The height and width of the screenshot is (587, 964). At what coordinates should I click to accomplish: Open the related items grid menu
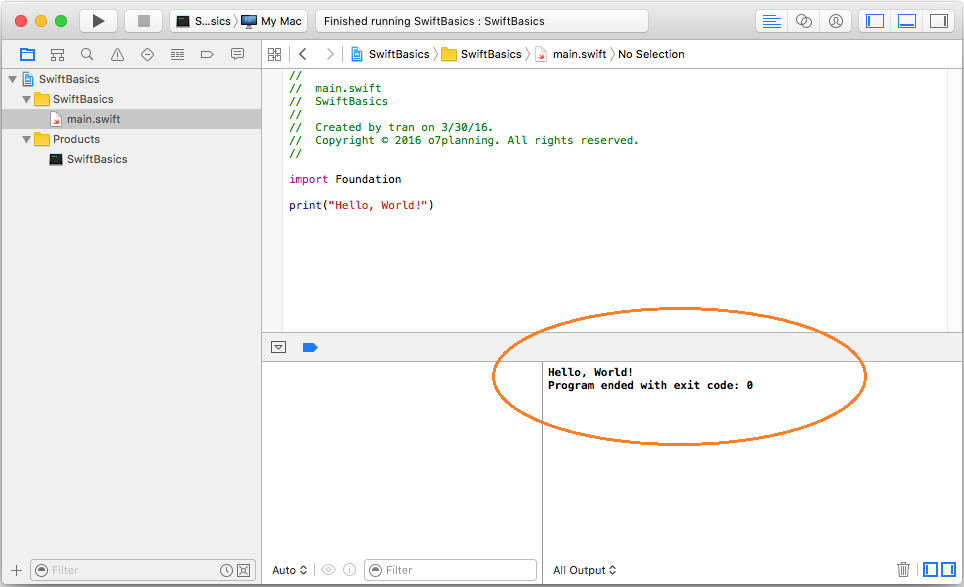[275, 54]
